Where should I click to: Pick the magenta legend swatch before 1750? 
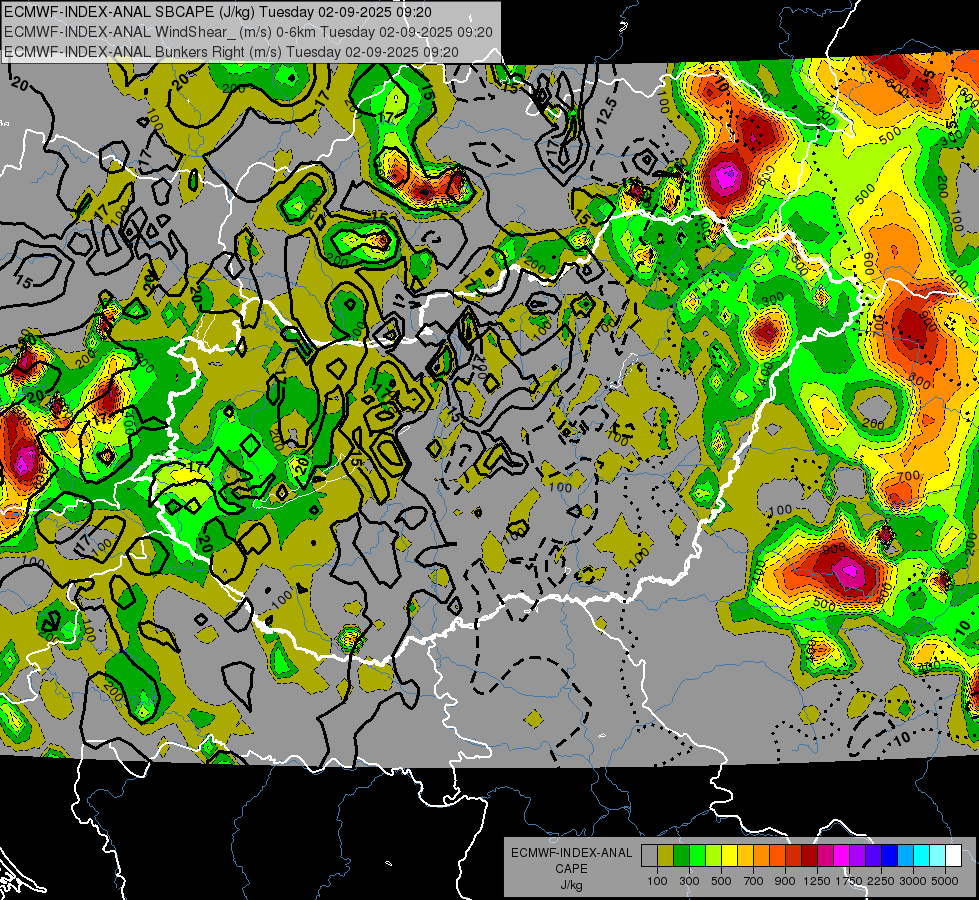click(842, 856)
